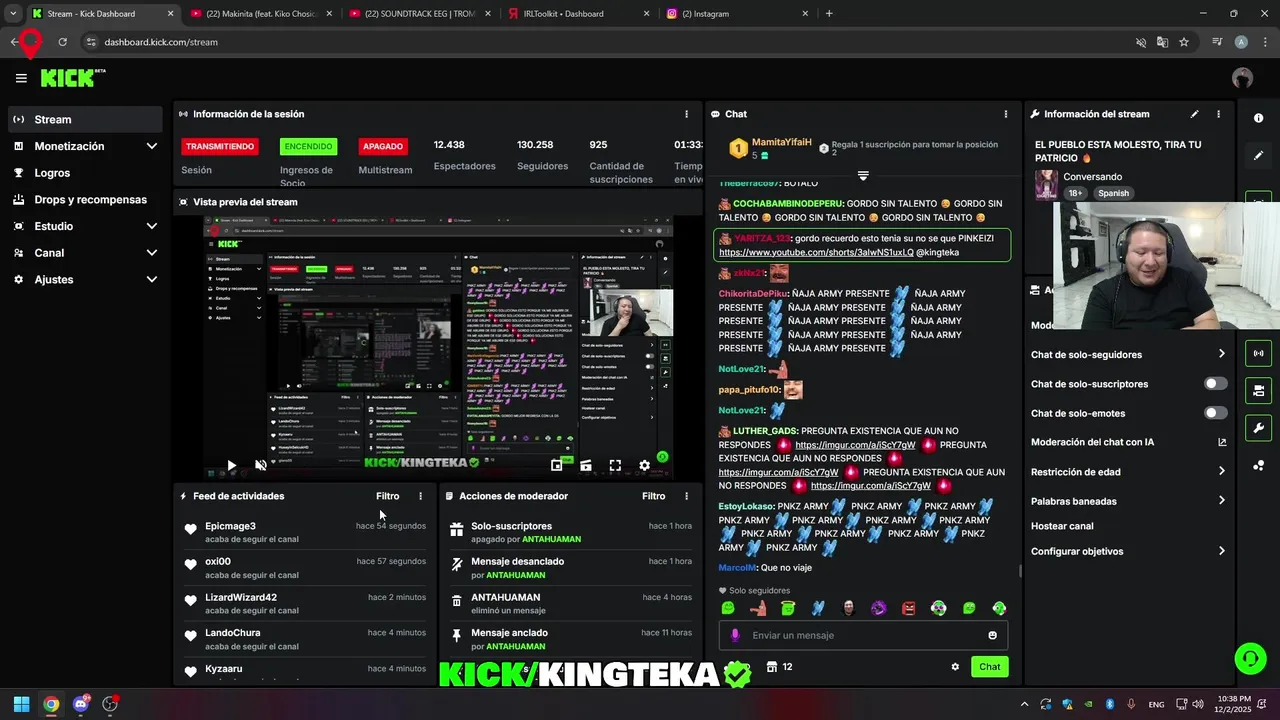Open Información del stream three-dot menu

coord(1218,114)
